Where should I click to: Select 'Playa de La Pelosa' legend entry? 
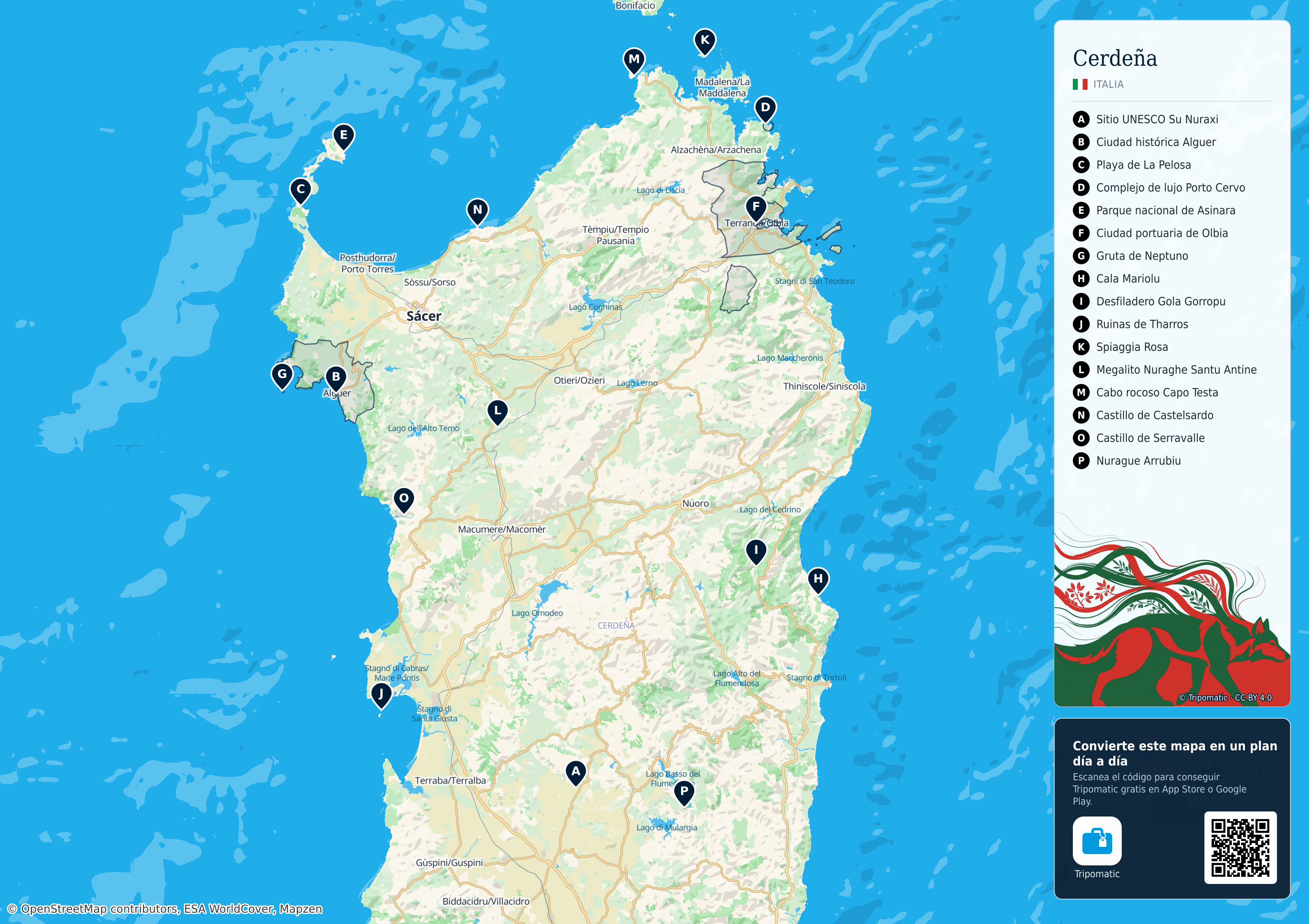1143,165
